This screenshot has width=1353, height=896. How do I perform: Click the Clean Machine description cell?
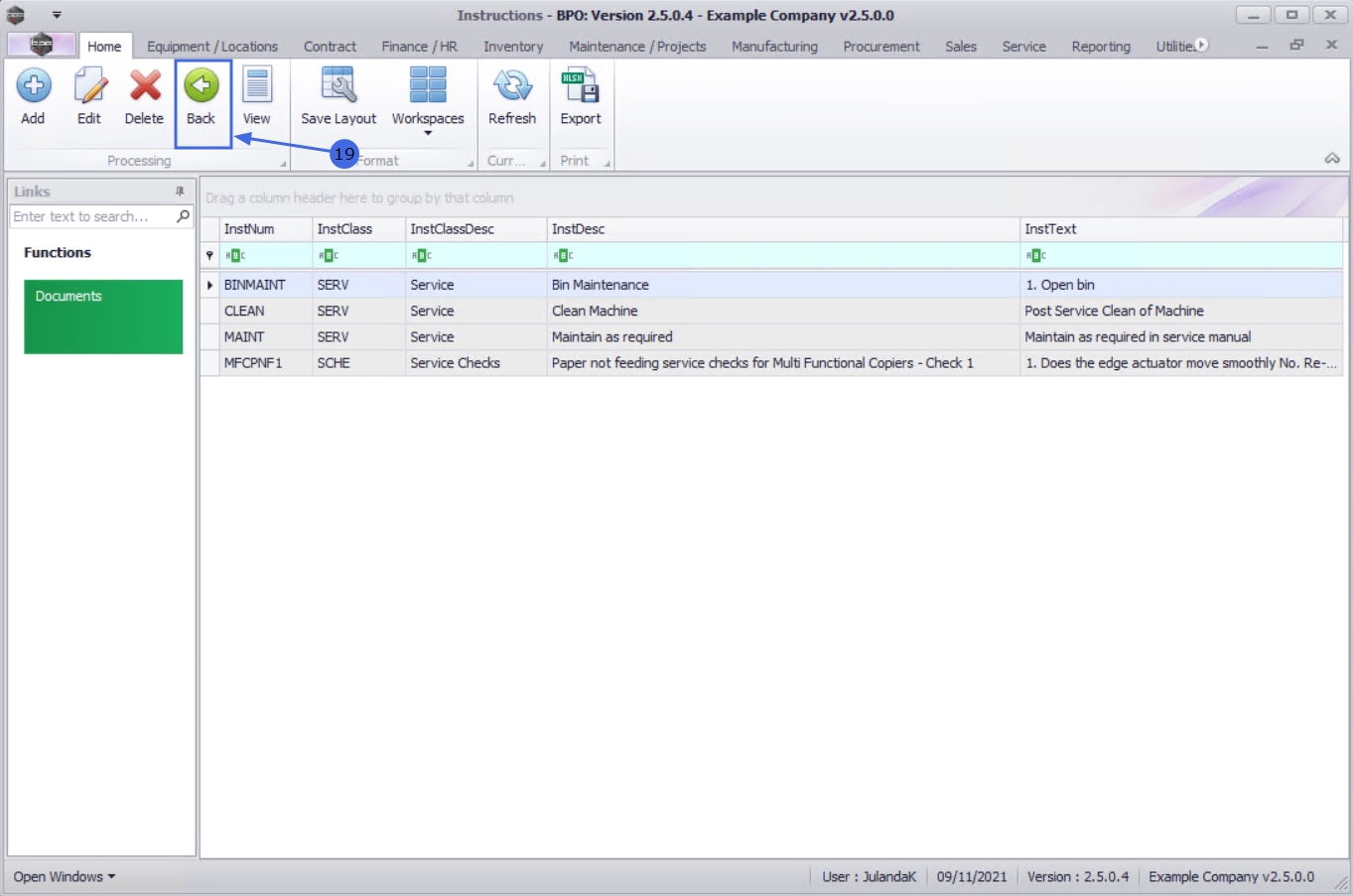click(x=783, y=311)
